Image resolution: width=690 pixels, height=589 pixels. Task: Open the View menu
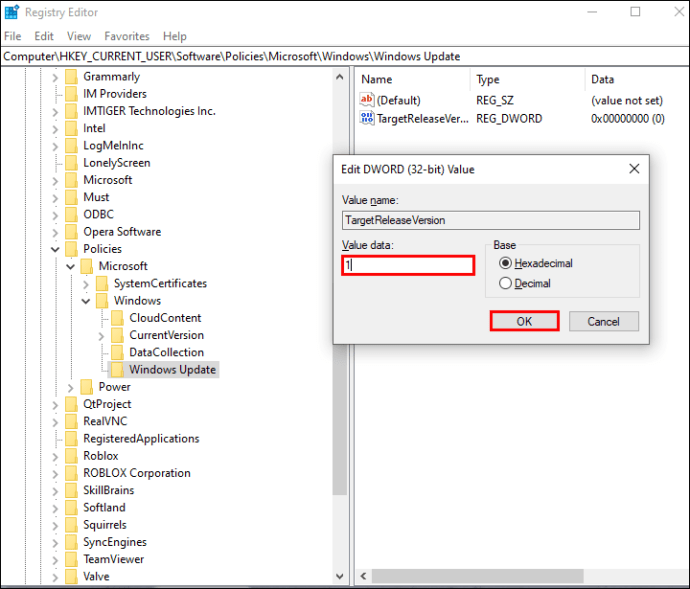coord(79,36)
